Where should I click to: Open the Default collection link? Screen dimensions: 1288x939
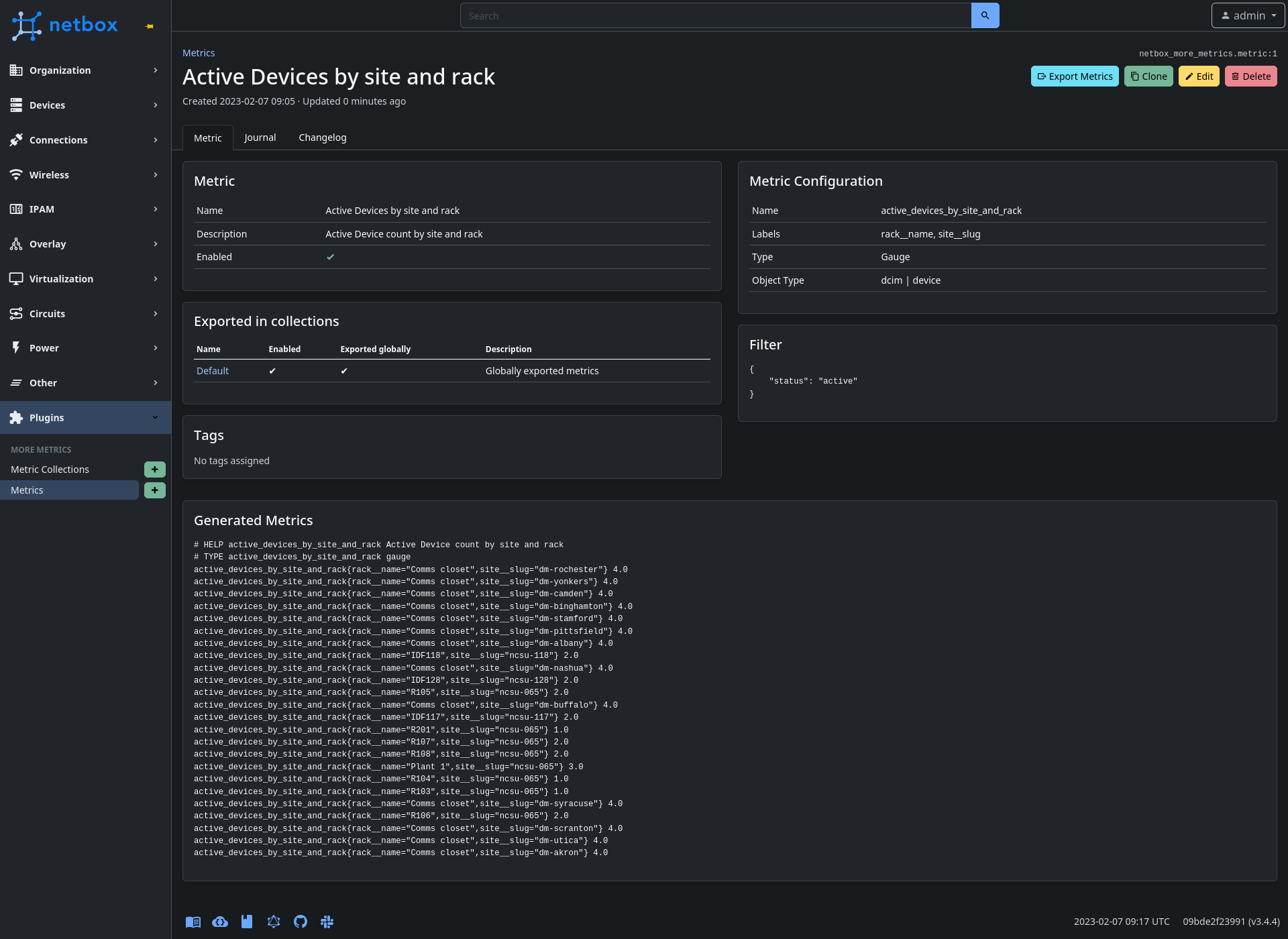[x=212, y=371]
